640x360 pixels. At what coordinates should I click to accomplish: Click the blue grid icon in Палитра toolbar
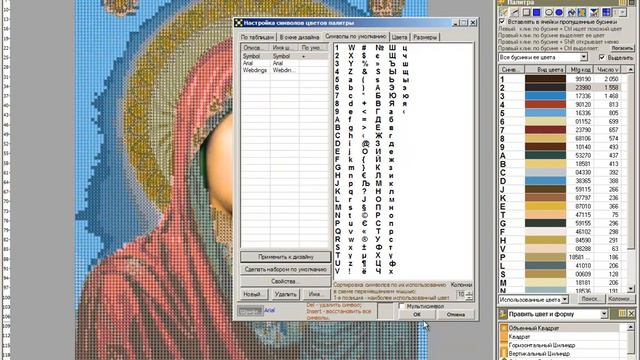point(607,12)
